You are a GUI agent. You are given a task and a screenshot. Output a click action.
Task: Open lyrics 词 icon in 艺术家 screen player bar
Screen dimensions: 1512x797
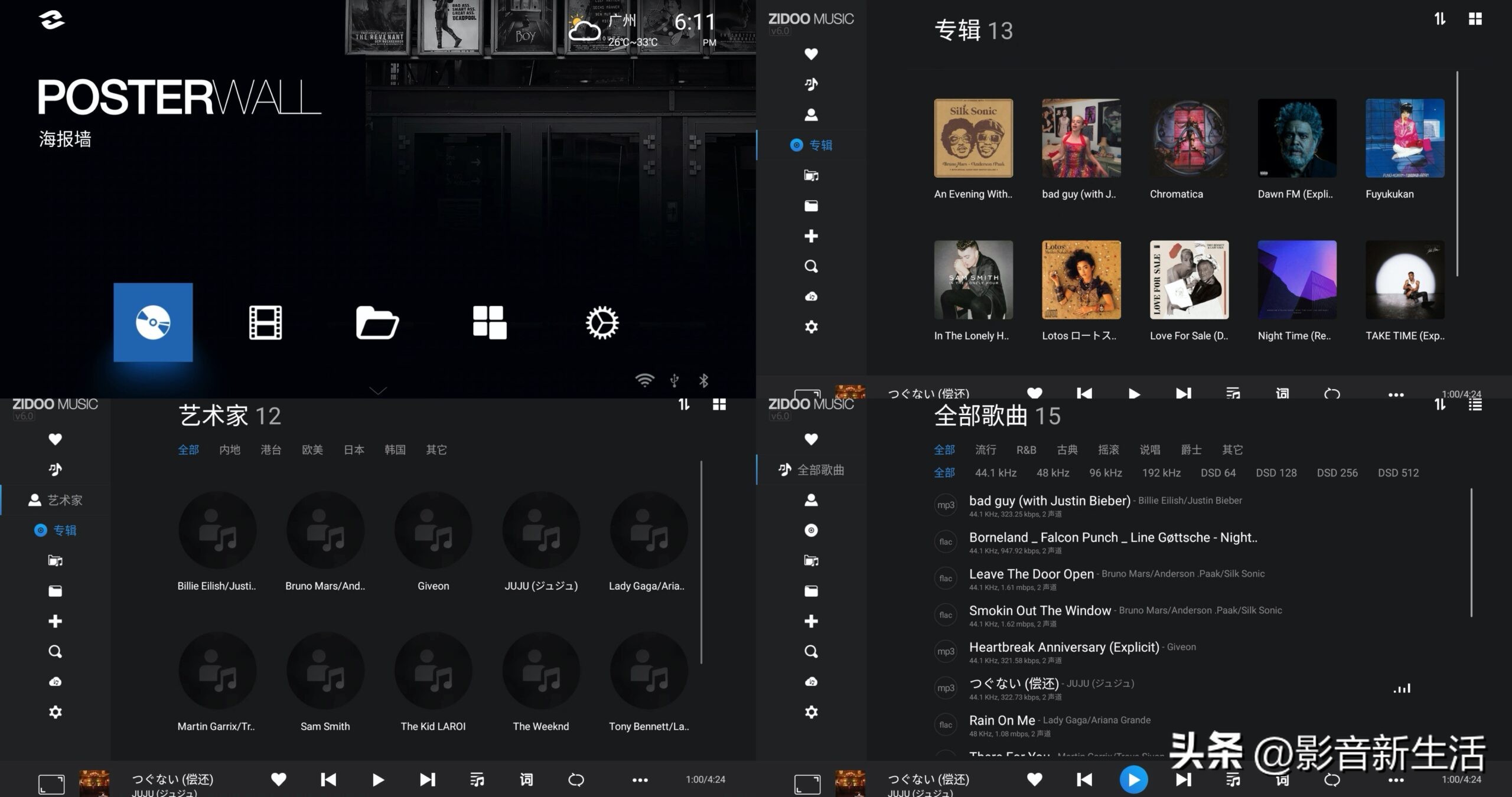click(526, 780)
